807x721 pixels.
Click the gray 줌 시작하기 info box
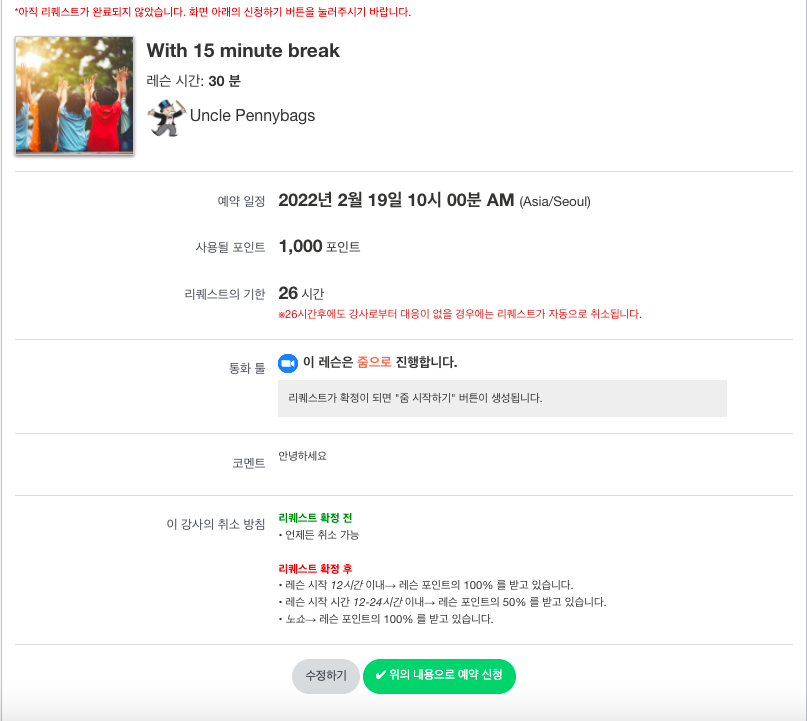click(x=502, y=398)
